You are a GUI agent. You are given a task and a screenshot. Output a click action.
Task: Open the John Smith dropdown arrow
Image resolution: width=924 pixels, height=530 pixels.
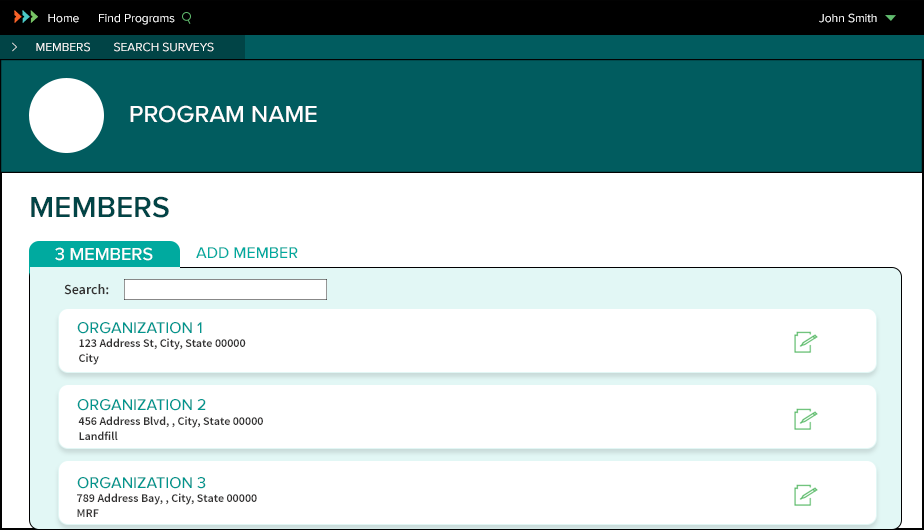coord(890,18)
